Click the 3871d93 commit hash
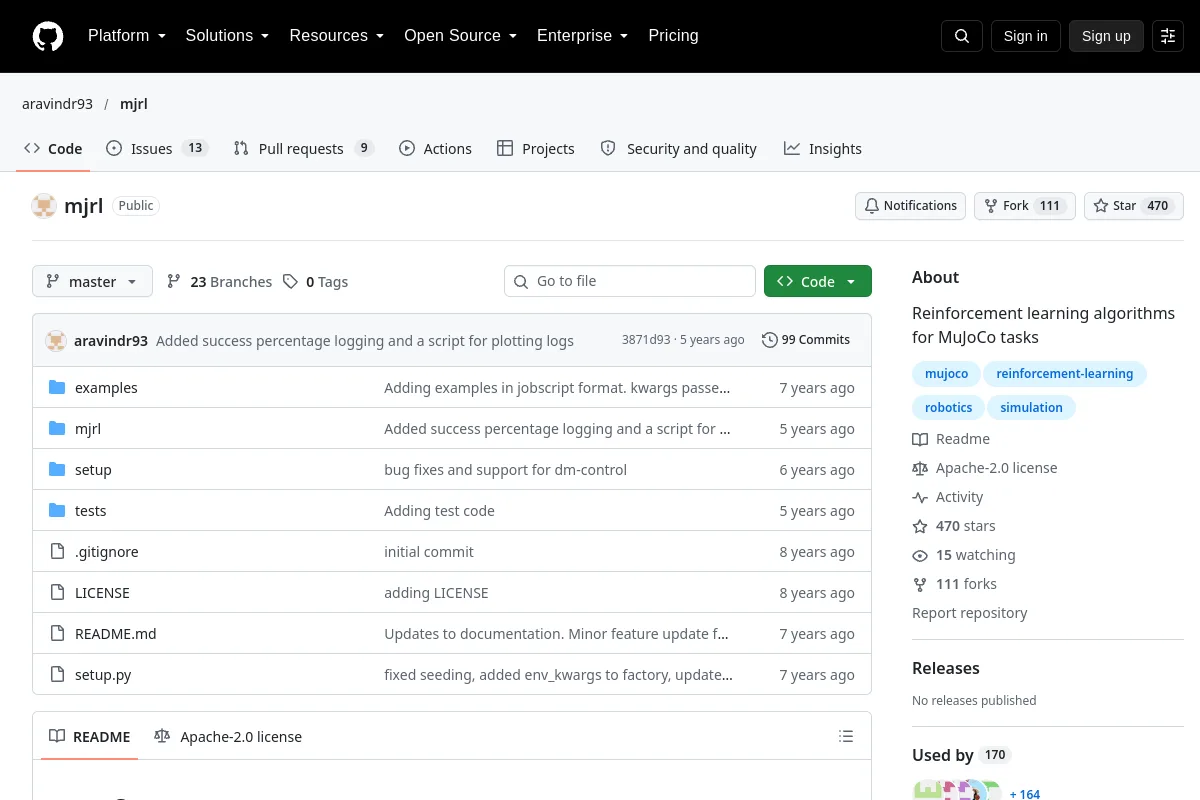The height and width of the screenshot is (800, 1200). click(x=646, y=340)
